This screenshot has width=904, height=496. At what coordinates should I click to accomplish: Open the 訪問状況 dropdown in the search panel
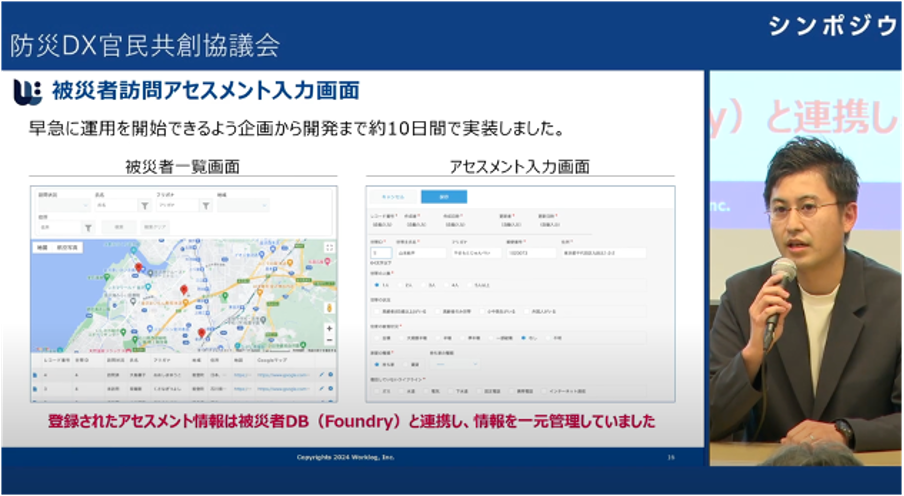pyautogui.click(x=63, y=206)
